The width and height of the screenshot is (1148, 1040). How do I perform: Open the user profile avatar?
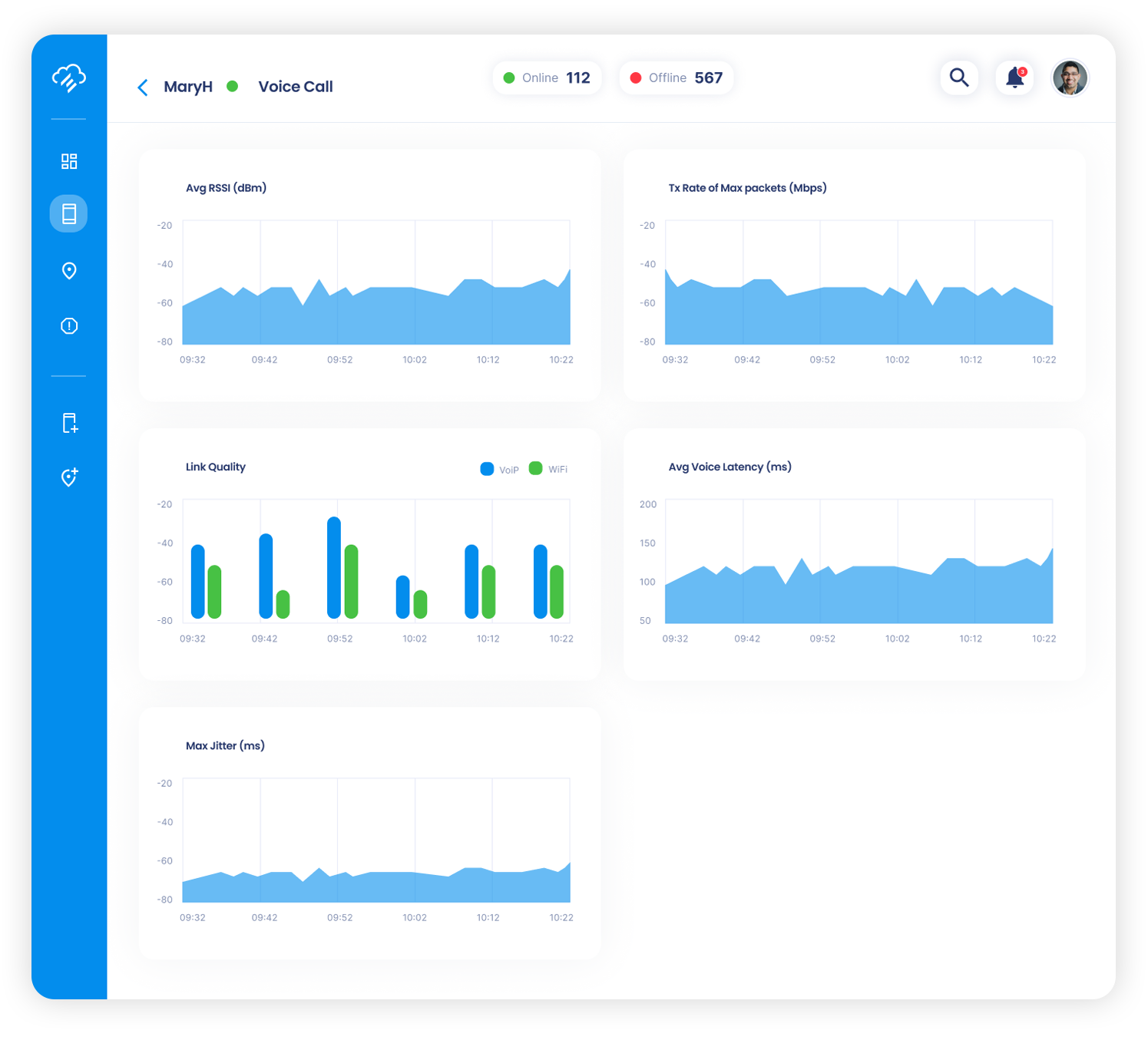1070,78
